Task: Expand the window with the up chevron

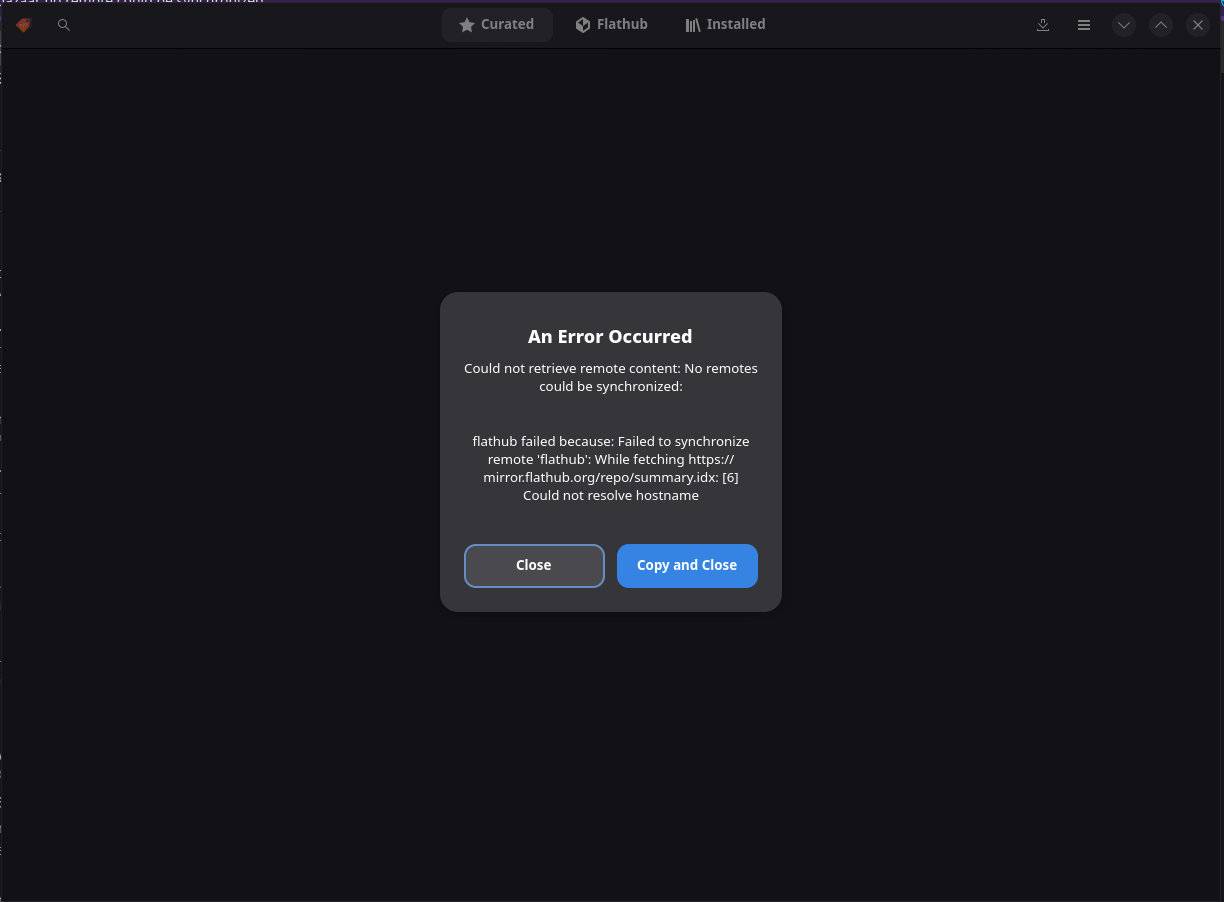Action: (x=1161, y=25)
